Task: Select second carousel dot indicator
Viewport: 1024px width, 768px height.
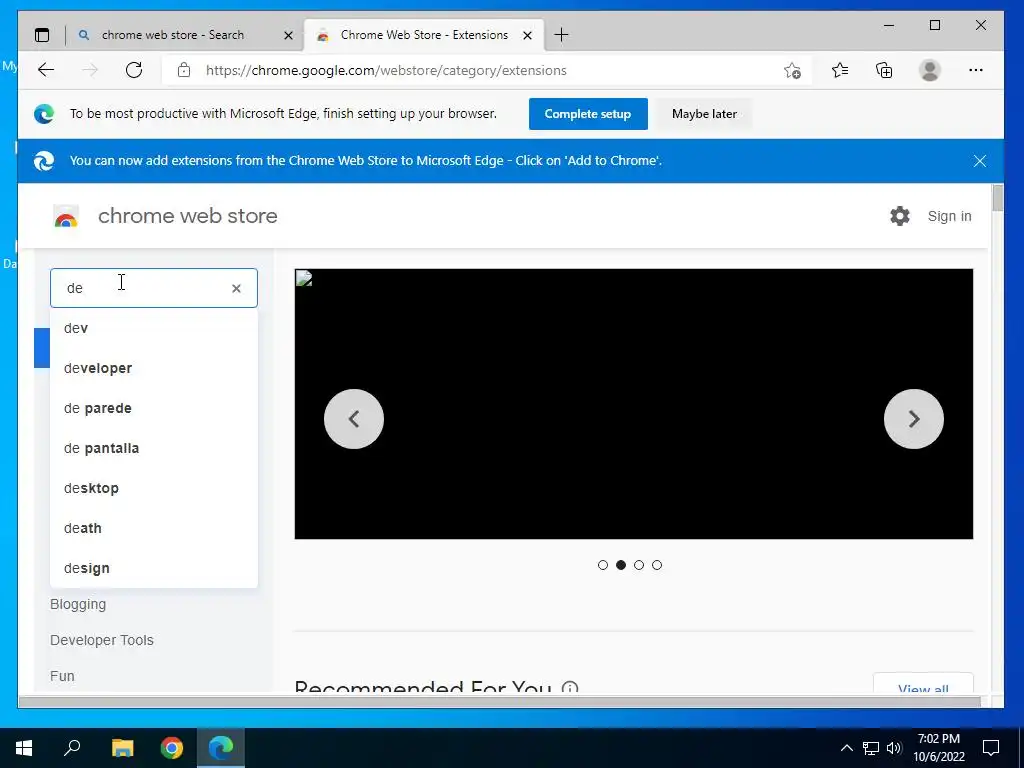Action: coord(621,565)
